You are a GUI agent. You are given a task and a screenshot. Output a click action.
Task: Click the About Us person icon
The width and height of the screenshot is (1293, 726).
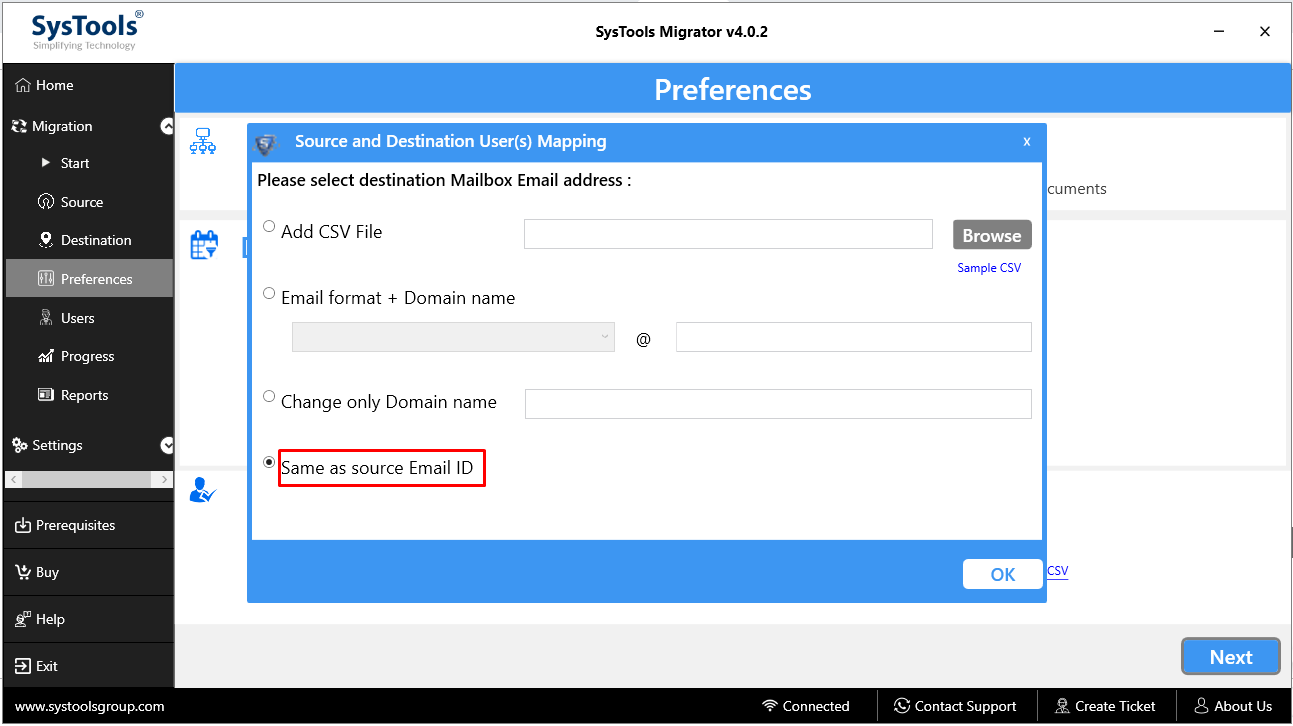coord(1201,706)
